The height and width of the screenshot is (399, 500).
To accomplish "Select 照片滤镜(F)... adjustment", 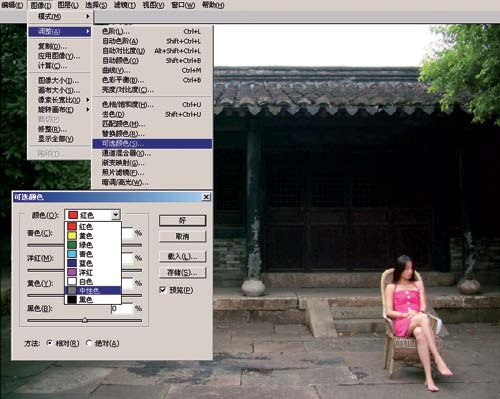I will tap(152, 173).
